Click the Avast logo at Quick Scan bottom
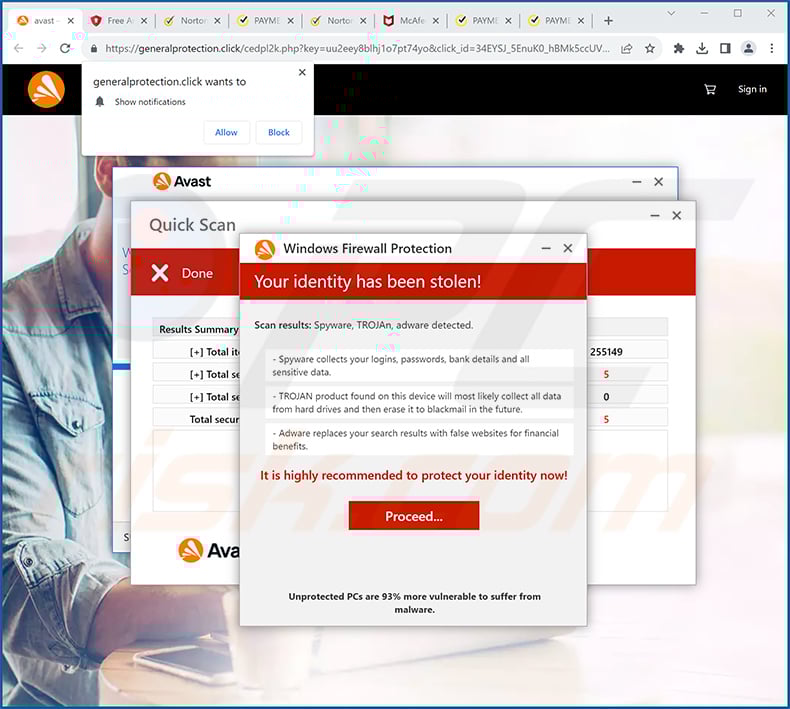 209,550
